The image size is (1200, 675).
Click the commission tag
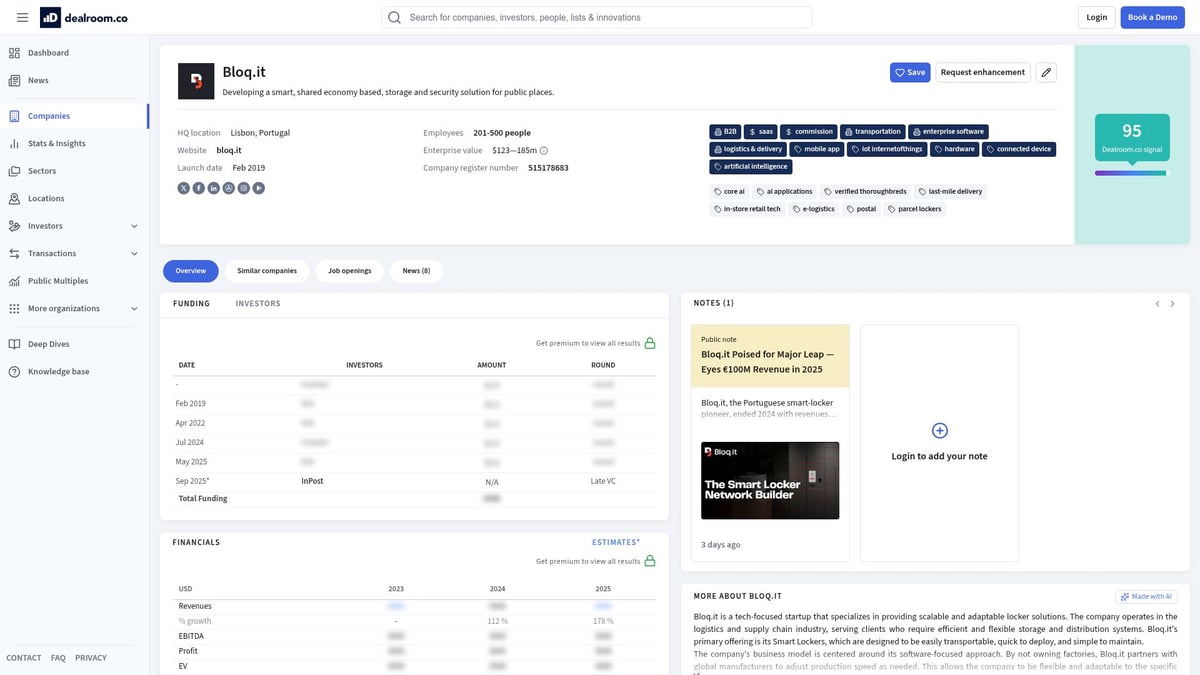pyautogui.click(x=809, y=131)
